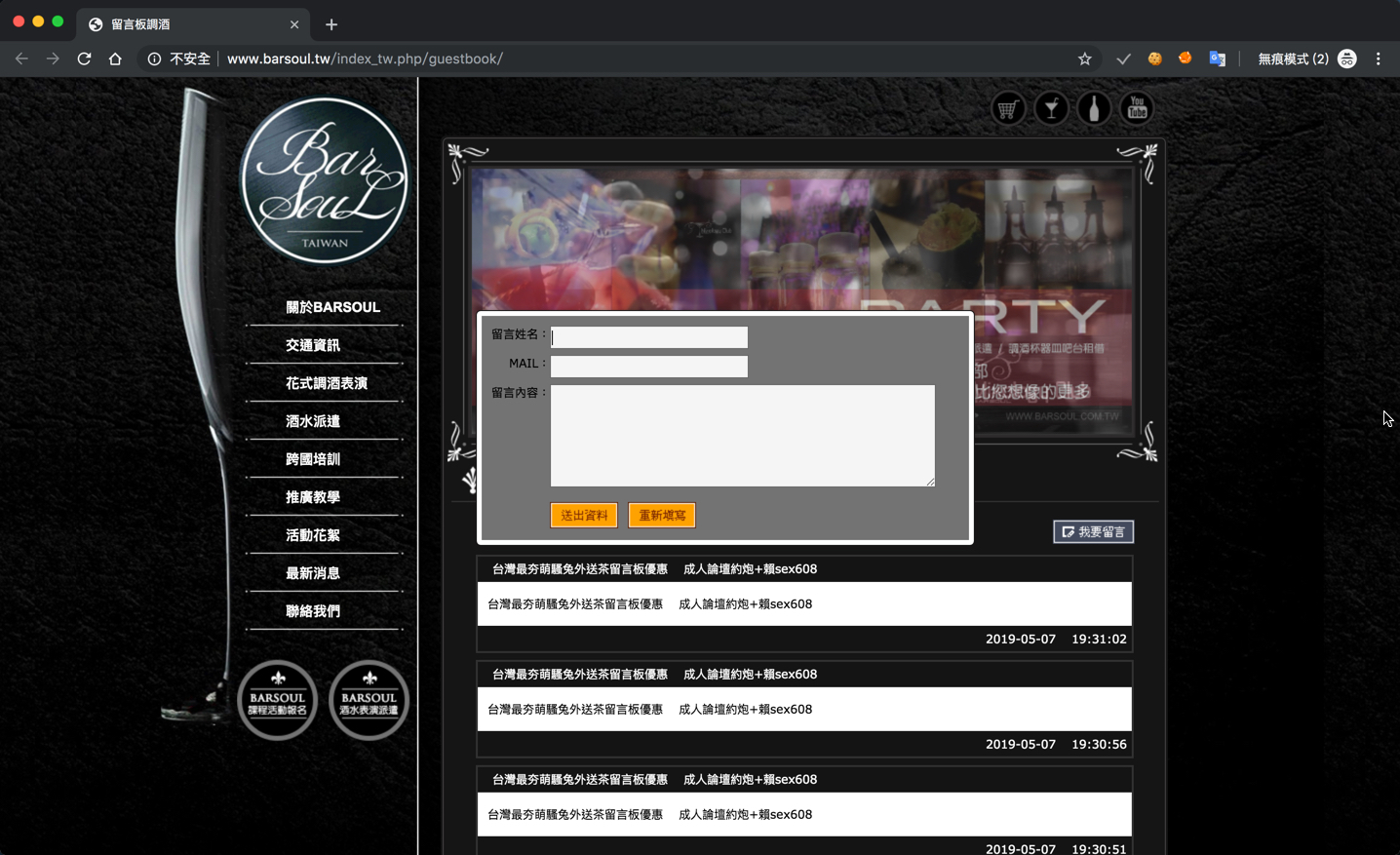The image size is (1400, 855).
Task: Open BARSOUL 課程活動報名 round badge
Action: (x=278, y=700)
